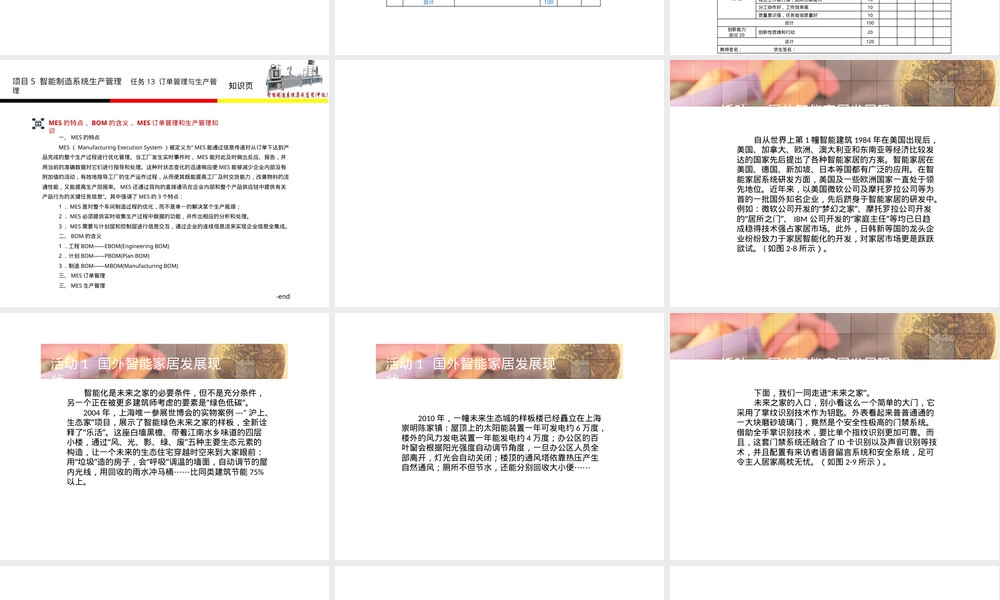Image resolution: width=1000 pixels, height=600 pixels.
Task: Click the paragraph starting 'MES ( Manufacturing Execution System )'
Action: (x=166, y=172)
